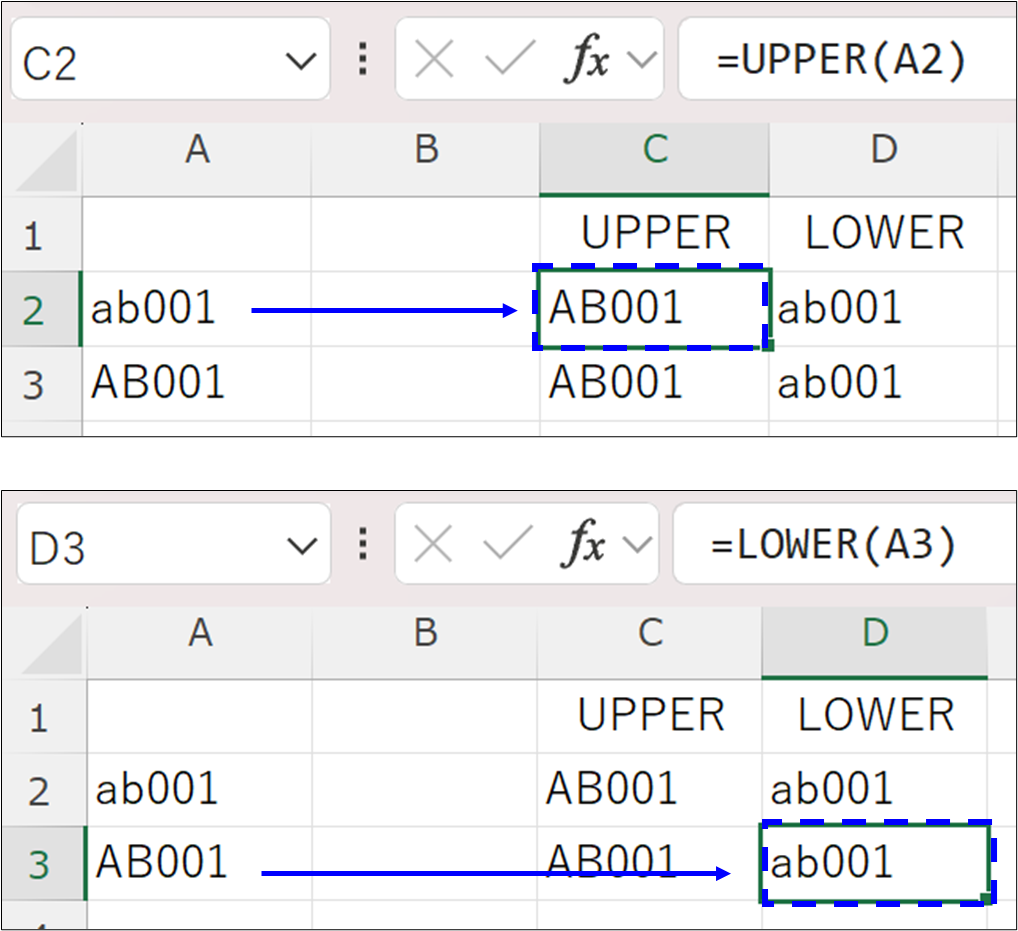
Task: Open Insert Function fx beside the =LOWER(A3) formula
Action: click(x=585, y=546)
